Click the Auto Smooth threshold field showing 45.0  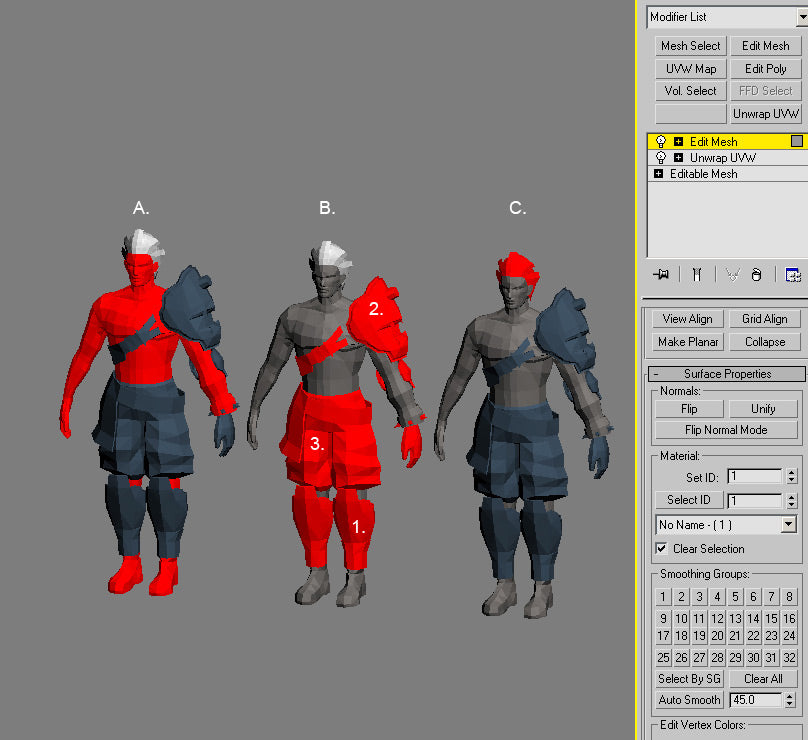point(757,700)
